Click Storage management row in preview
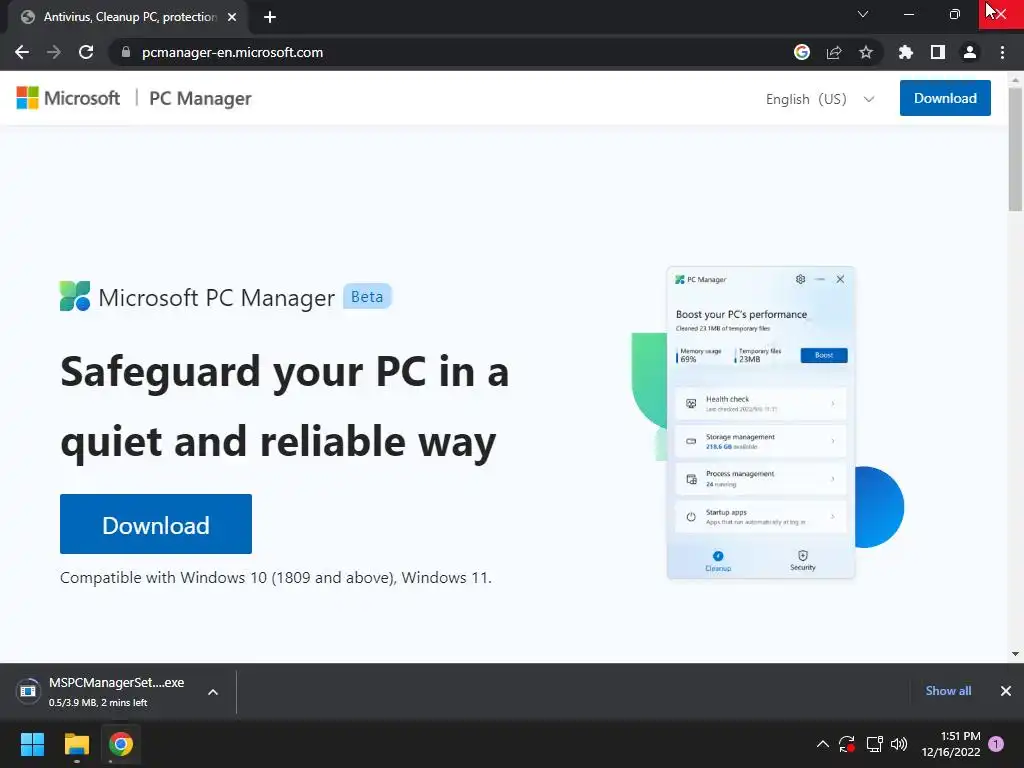The height and width of the screenshot is (768, 1024). (x=761, y=441)
